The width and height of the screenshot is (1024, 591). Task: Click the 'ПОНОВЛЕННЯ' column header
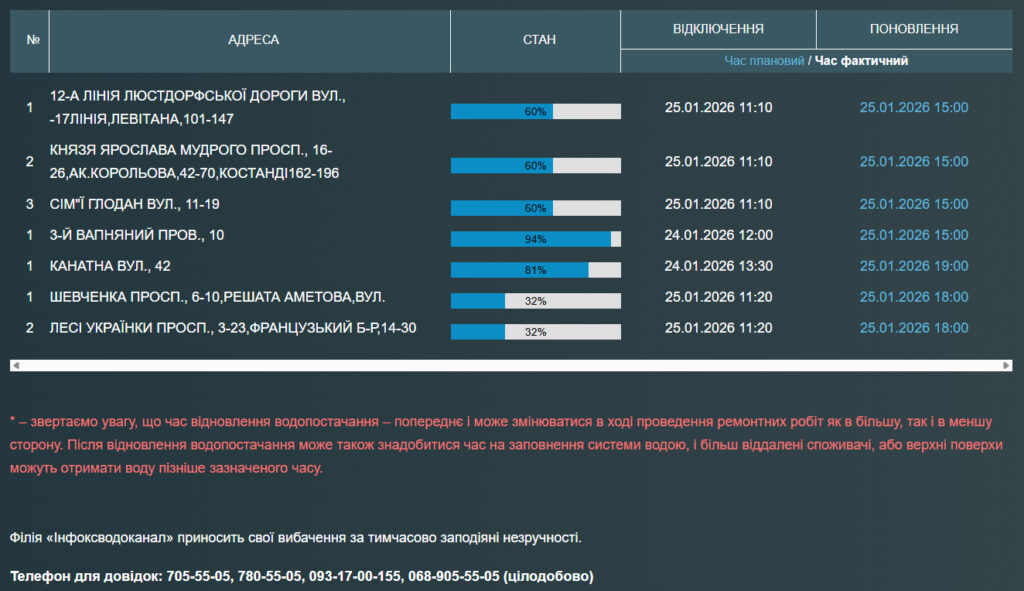click(x=914, y=29)
